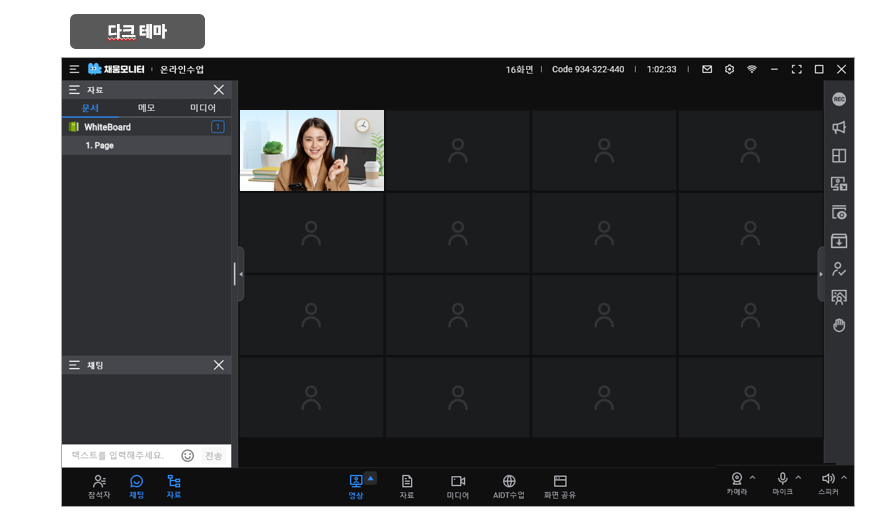Viewport: 876px width, 523px height.
Task: Collapse the left panel with the handle arrow
Action: coord(240,274)
